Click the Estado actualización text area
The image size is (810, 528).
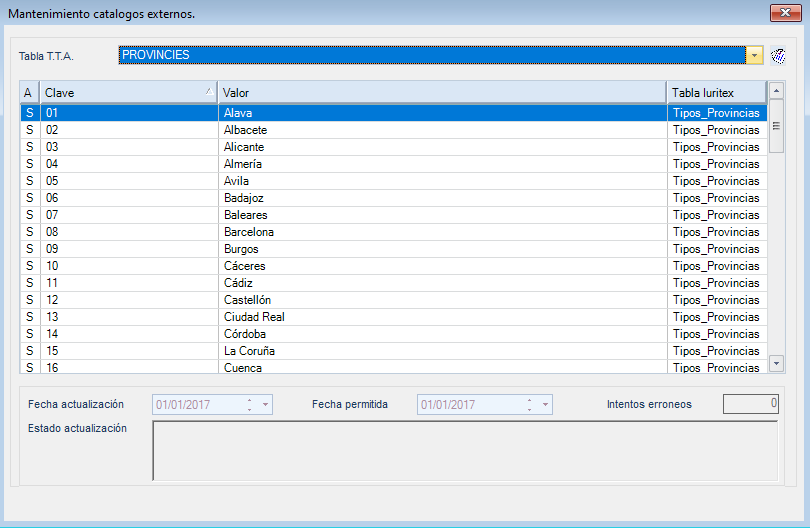pyautogui.click(x=464, y=450)
